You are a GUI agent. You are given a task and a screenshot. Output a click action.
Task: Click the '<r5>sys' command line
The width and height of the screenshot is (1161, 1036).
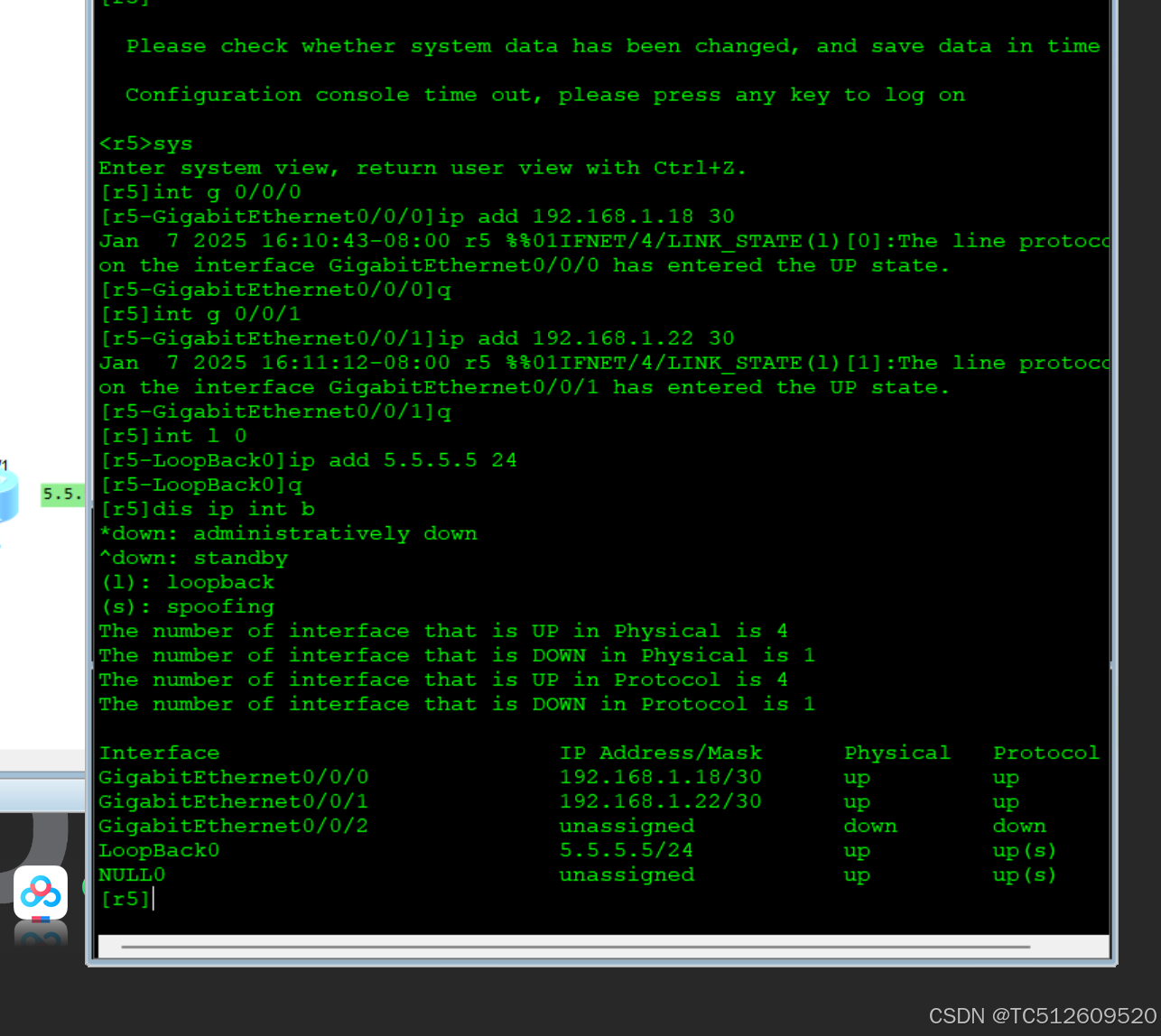(146, 144)
